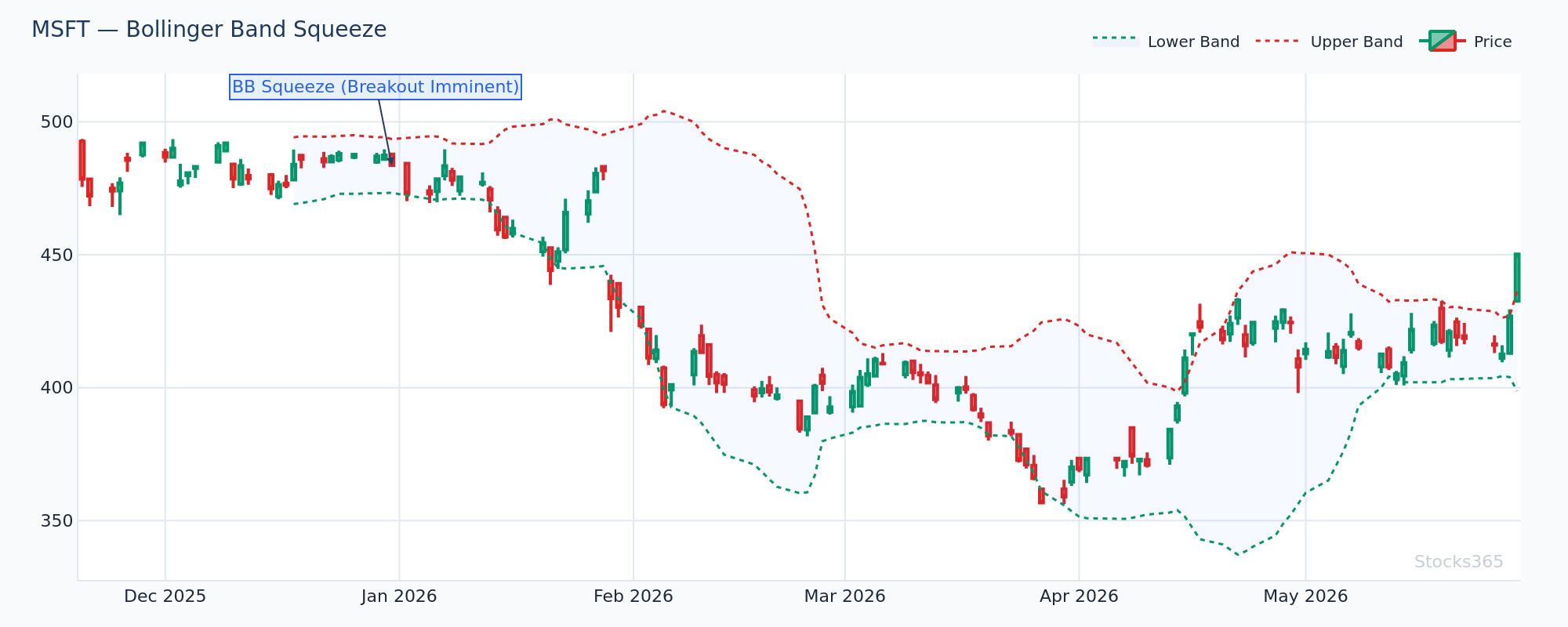
Task: Click the Feb 2026 axis label
Action: tap(633, 596)
